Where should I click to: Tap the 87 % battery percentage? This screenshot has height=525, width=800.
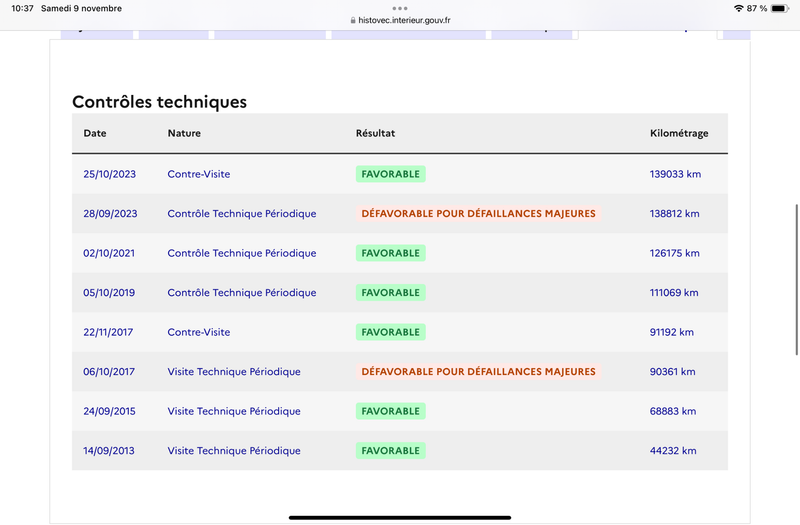point(757,8)
